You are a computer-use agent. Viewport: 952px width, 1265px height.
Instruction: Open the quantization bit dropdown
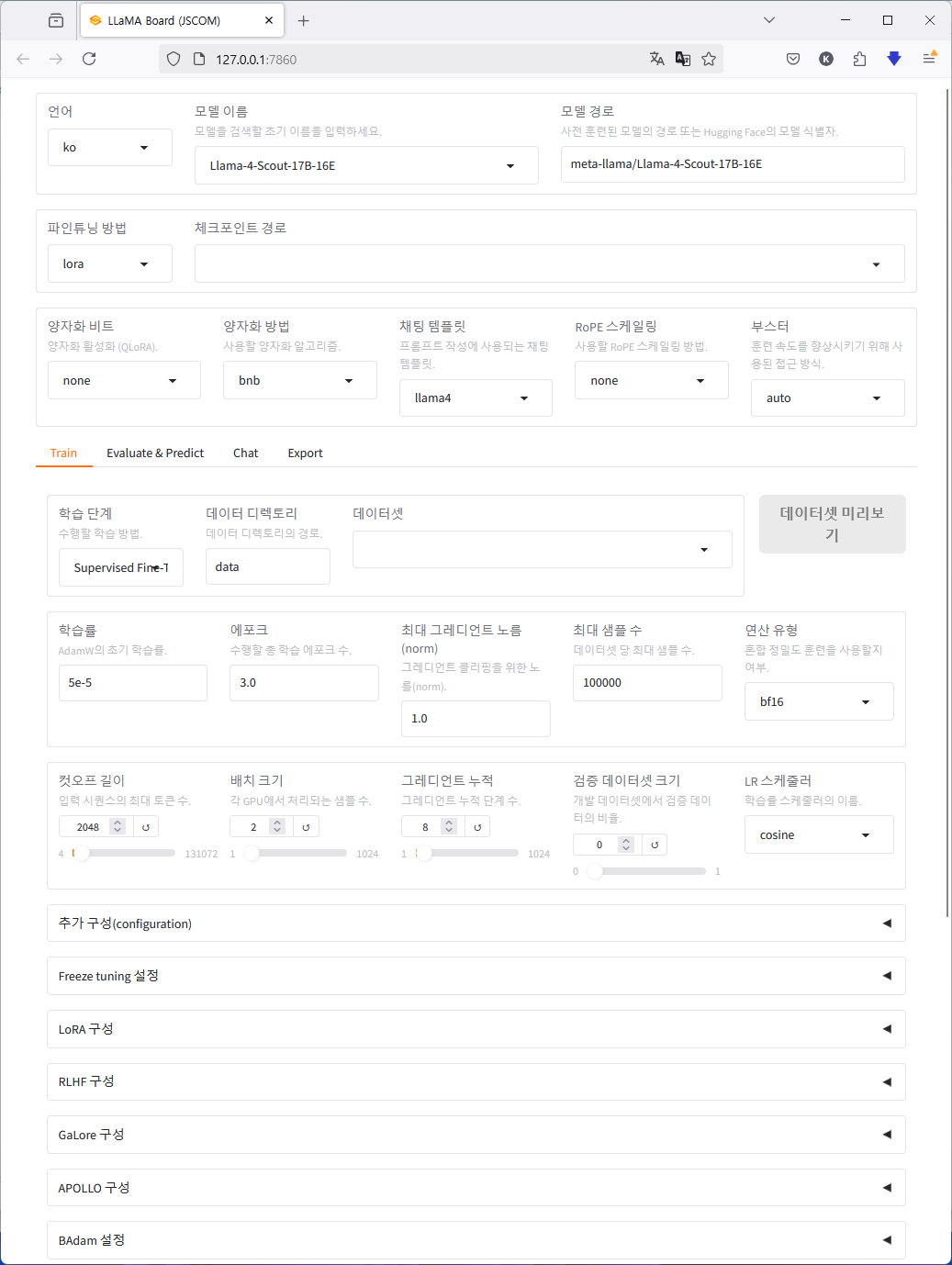pyautogui.click(x=124, y=380)
